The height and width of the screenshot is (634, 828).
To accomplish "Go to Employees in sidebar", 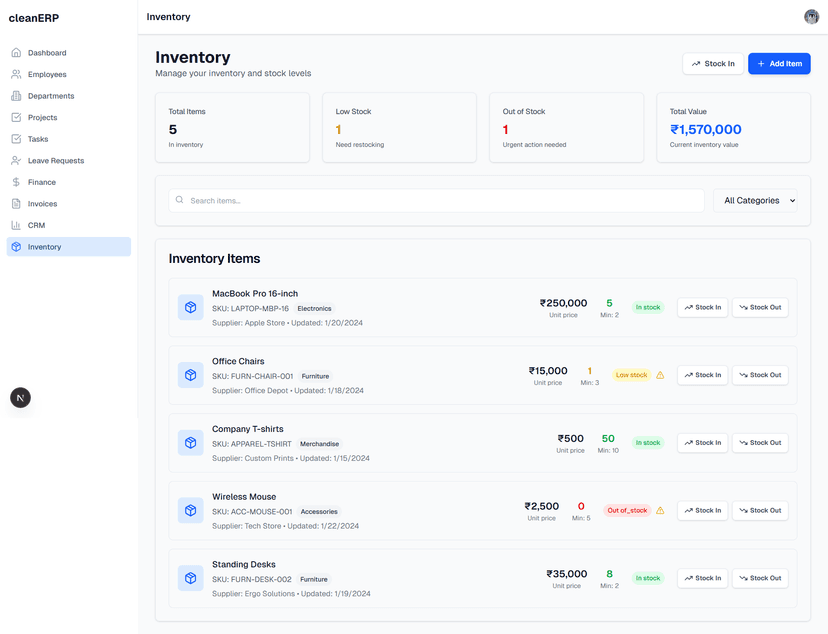I will 69,74.
